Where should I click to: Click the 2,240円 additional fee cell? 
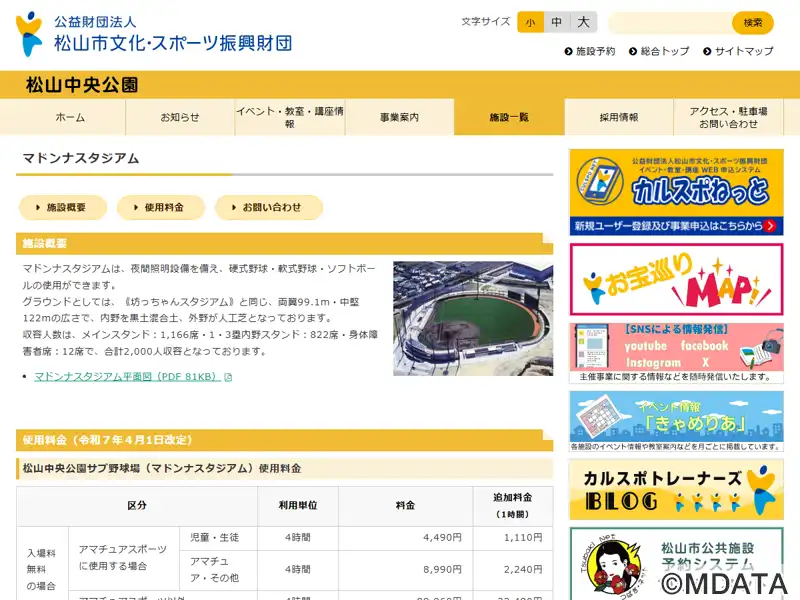tap(513, 570)
